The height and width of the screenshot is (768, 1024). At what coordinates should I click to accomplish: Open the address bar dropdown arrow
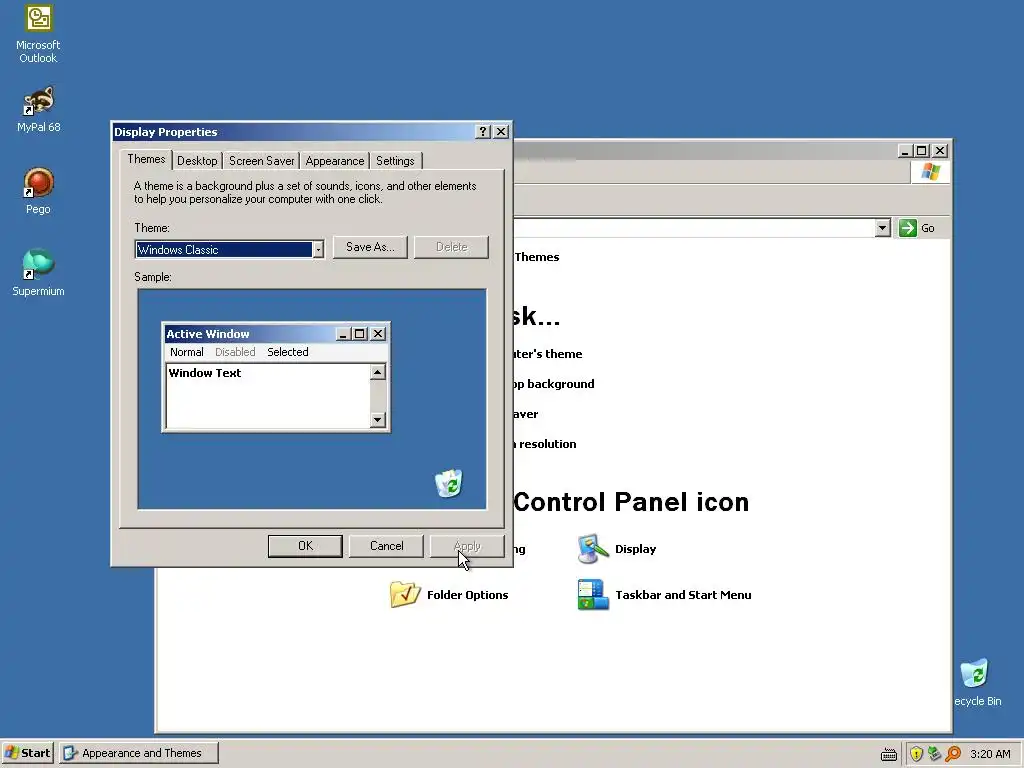(x=882, y=228)
